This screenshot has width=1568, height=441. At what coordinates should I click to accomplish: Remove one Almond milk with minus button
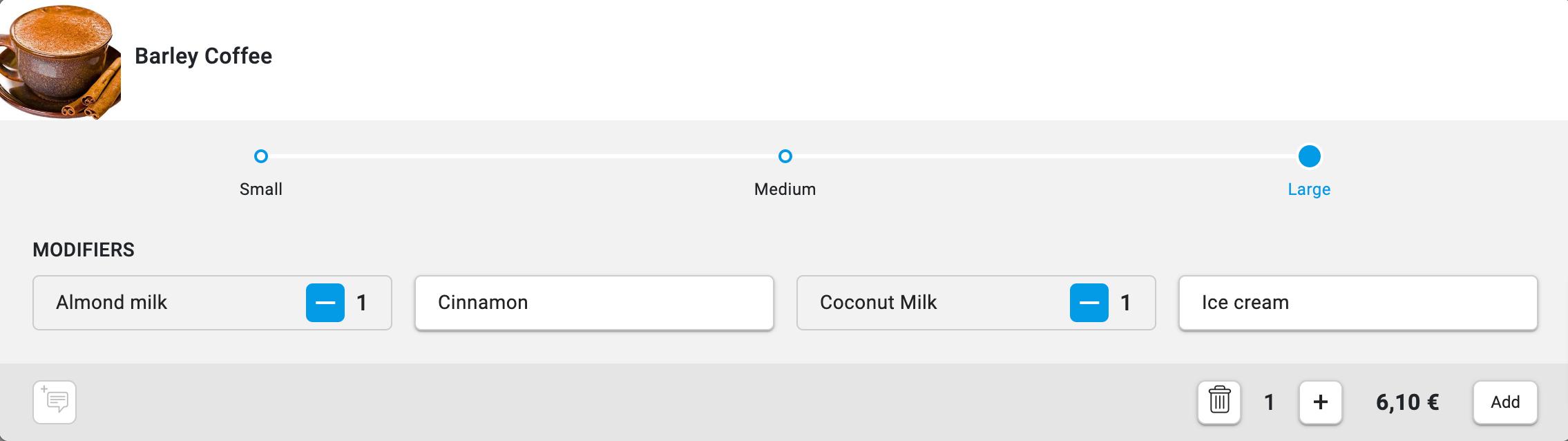[325, 303]
